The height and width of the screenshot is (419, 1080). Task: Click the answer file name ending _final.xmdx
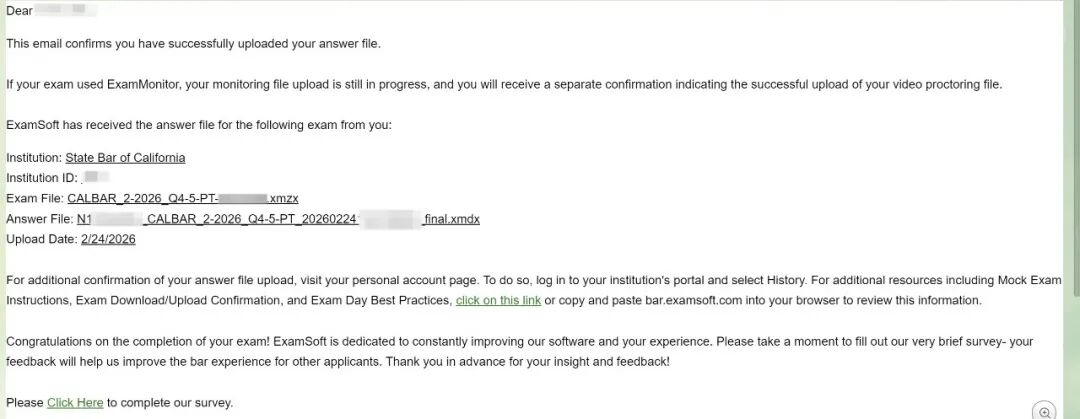[x=278, y=219]
